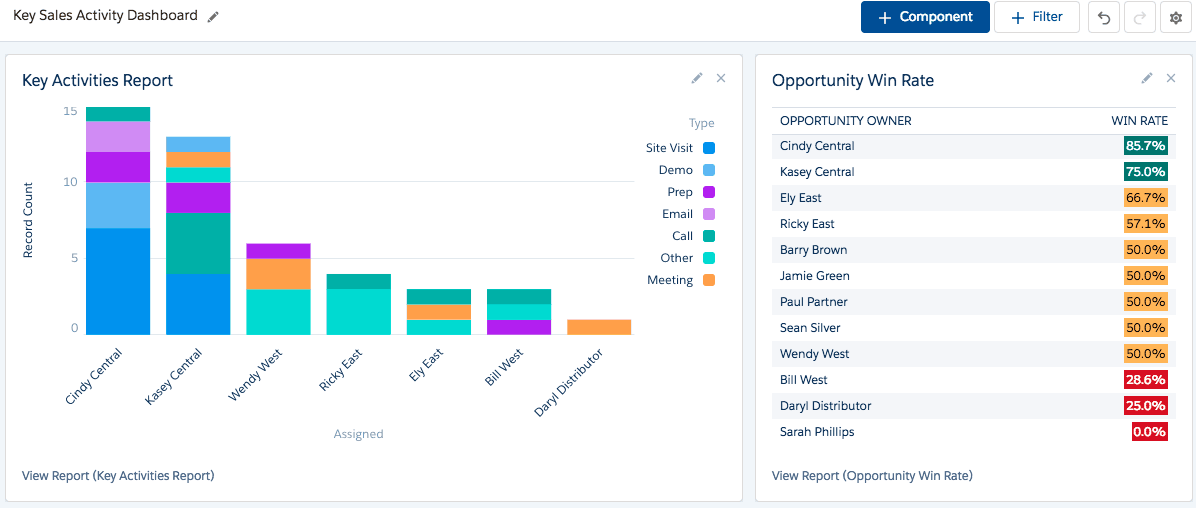
Task: Click the Meeting legend orange swatch
Action: pyautogui.click(x=709, y=280)
